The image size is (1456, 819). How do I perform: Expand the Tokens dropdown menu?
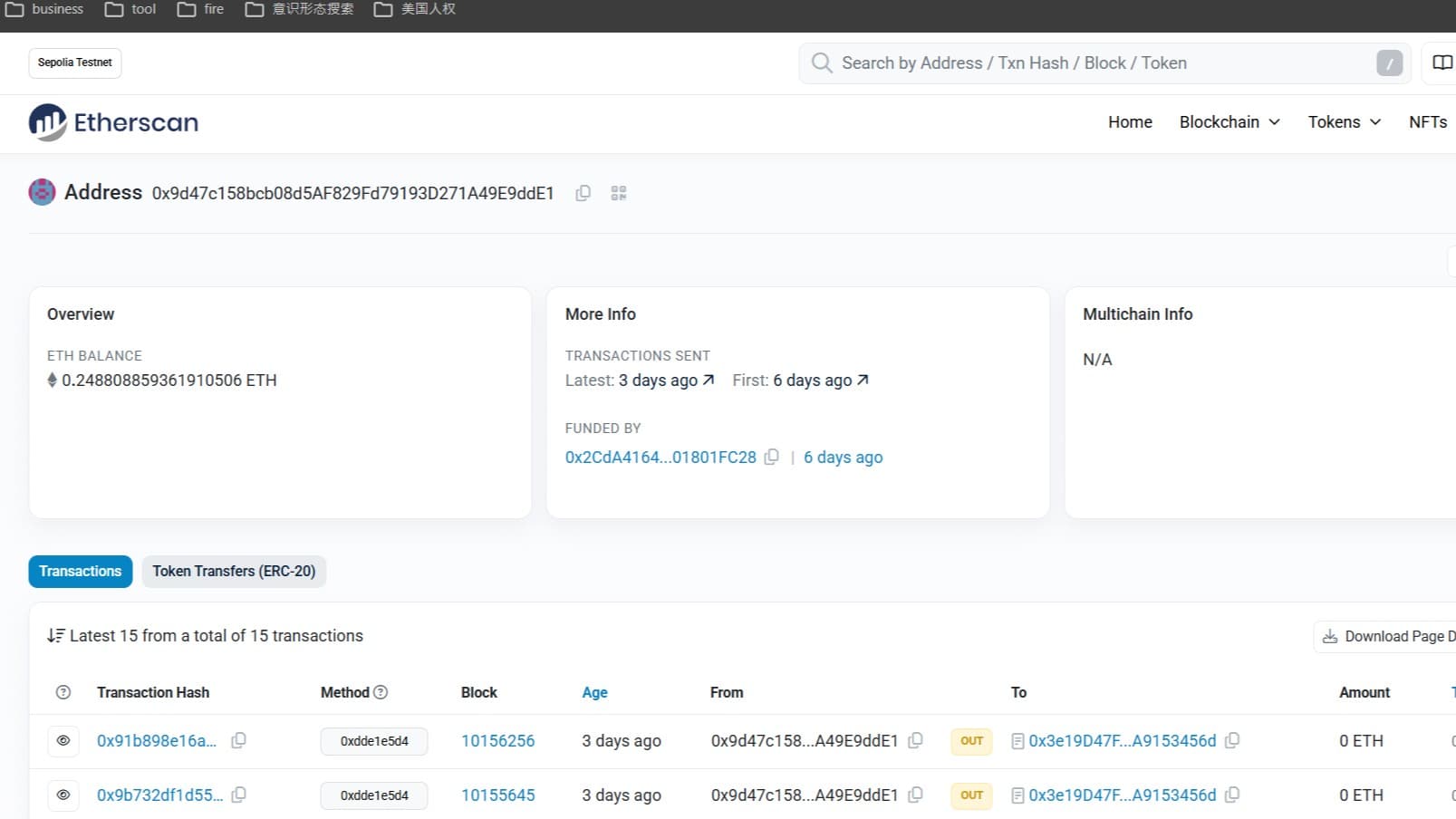pyautogui.click(x=1344, y=122)
